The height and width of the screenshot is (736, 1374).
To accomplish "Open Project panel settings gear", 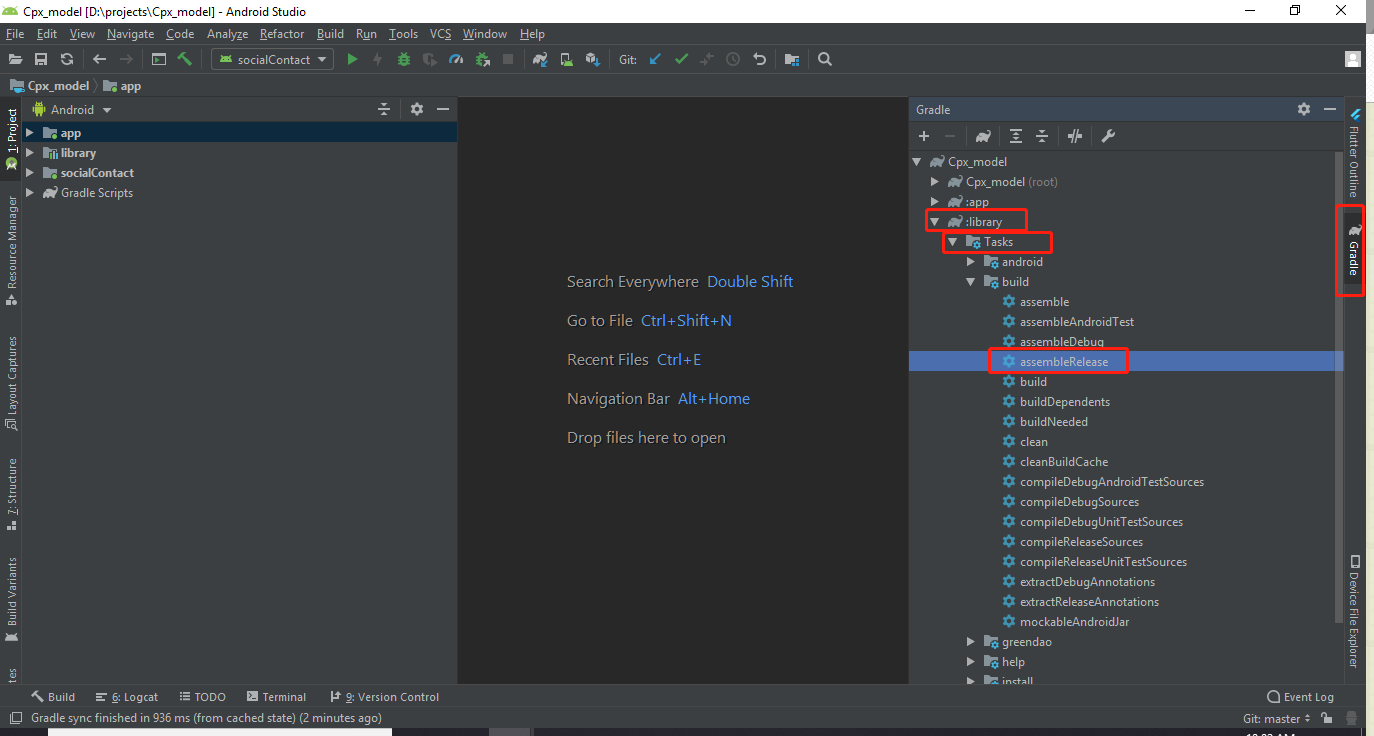I will point(417,109).
